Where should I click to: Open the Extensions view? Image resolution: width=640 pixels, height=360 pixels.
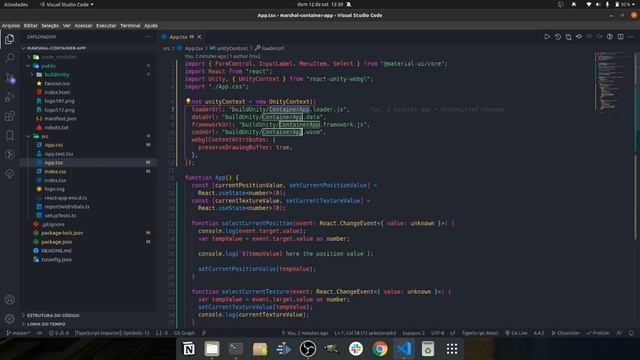[x=9, y=116]
